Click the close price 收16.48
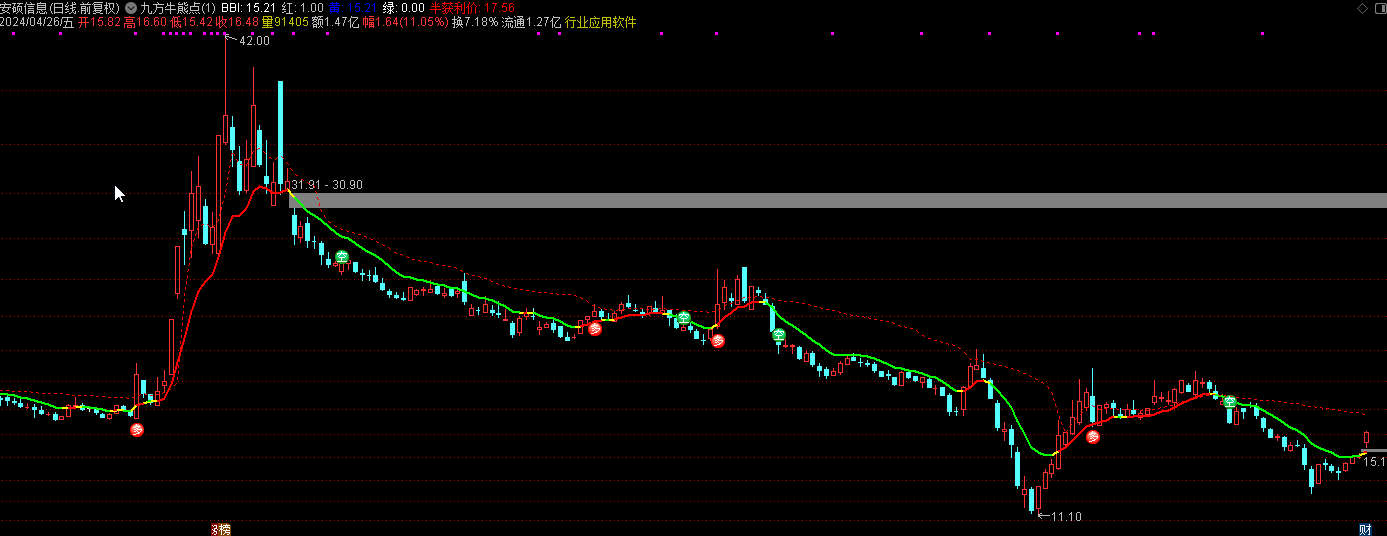The height and width of the screenshot is (536, 1387). pos(237,22)
